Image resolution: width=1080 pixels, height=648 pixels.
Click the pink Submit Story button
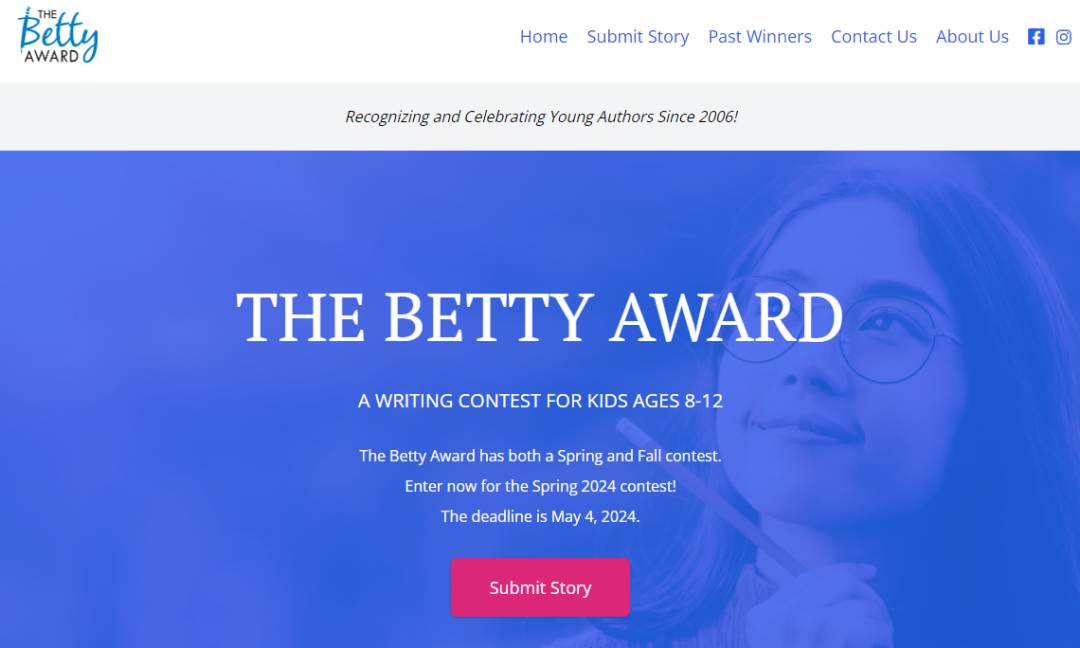540,587
